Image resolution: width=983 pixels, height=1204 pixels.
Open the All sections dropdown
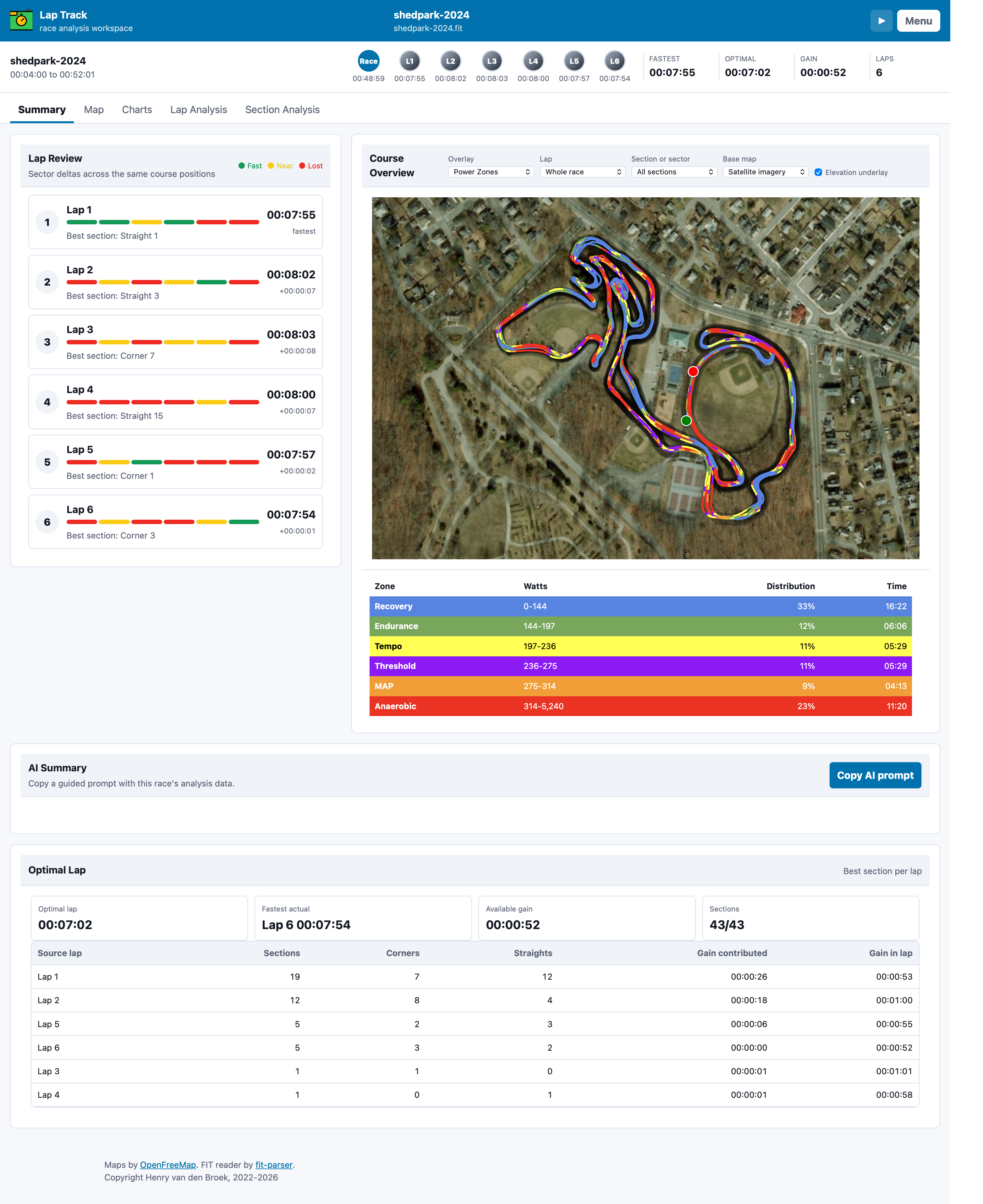coord(674,172)
